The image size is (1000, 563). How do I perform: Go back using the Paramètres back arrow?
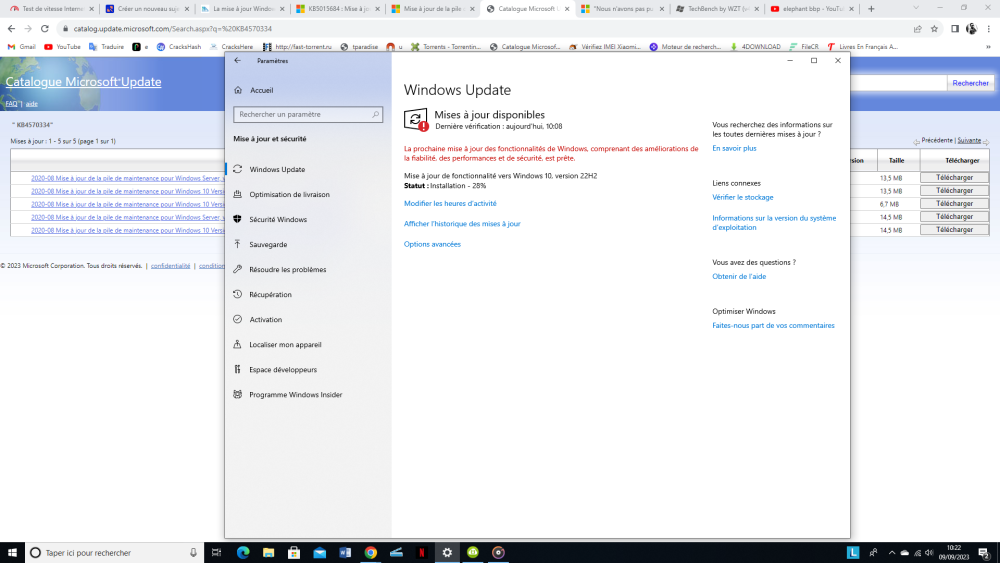pos(237,61)
